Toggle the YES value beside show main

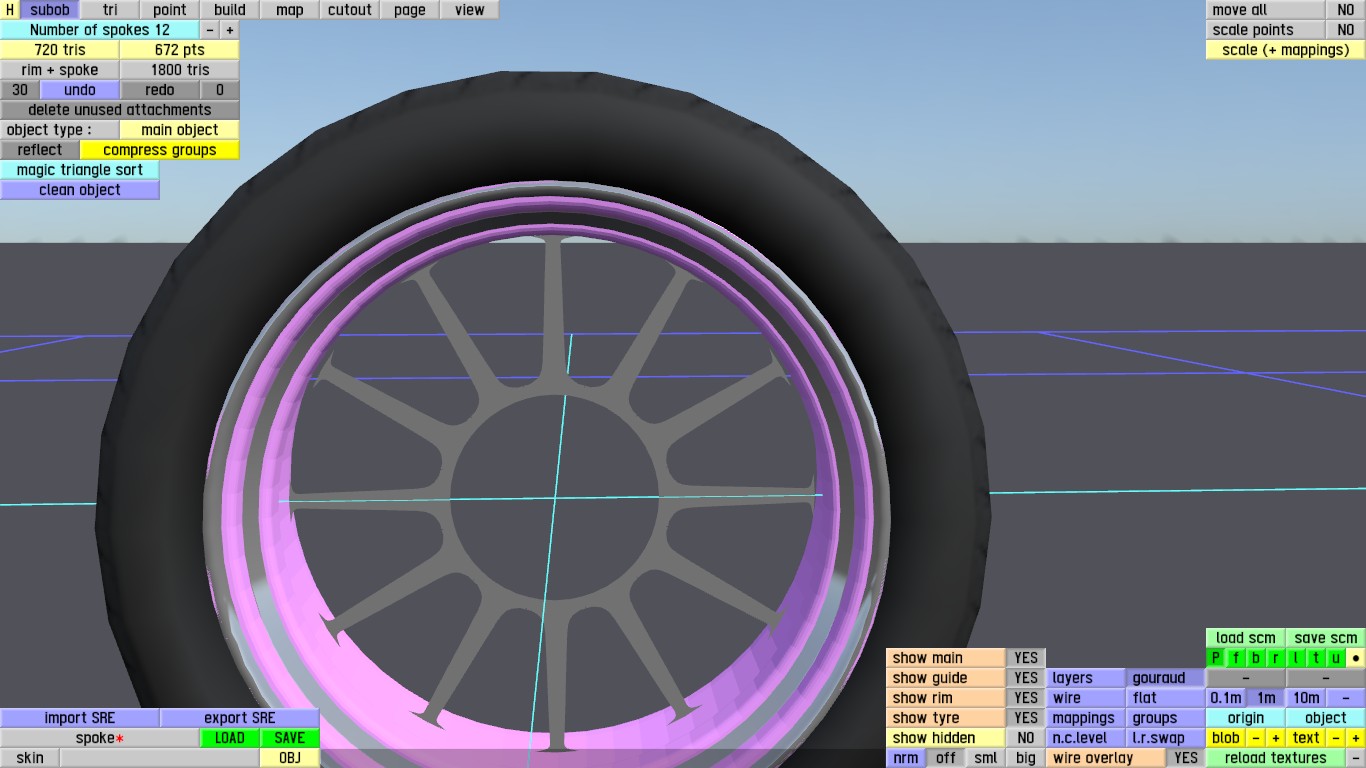[x=1026, y=658]
